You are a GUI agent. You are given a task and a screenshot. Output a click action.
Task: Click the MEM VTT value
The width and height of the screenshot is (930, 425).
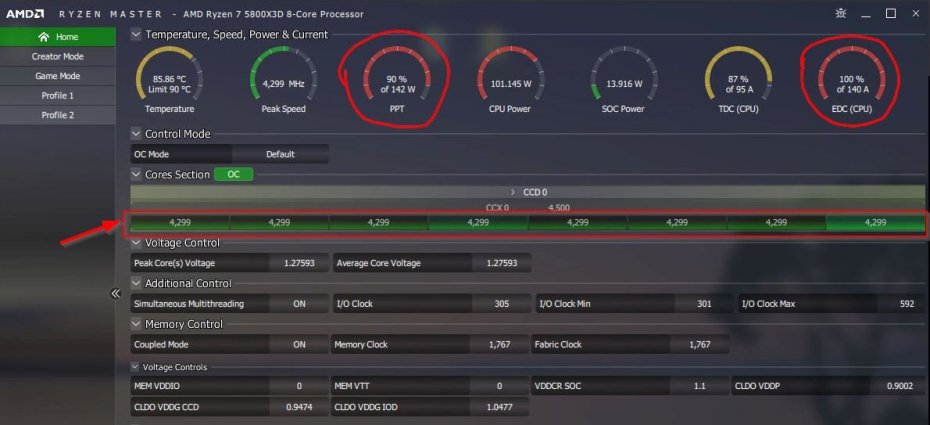click(499, 386)
